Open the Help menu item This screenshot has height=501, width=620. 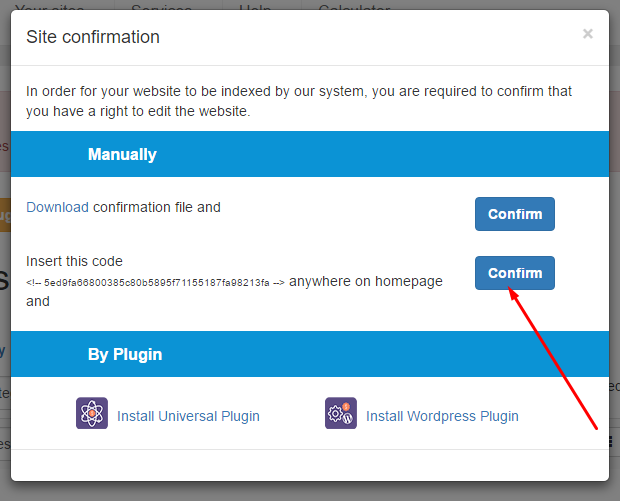pyautogui.click(x=255, y=7)
